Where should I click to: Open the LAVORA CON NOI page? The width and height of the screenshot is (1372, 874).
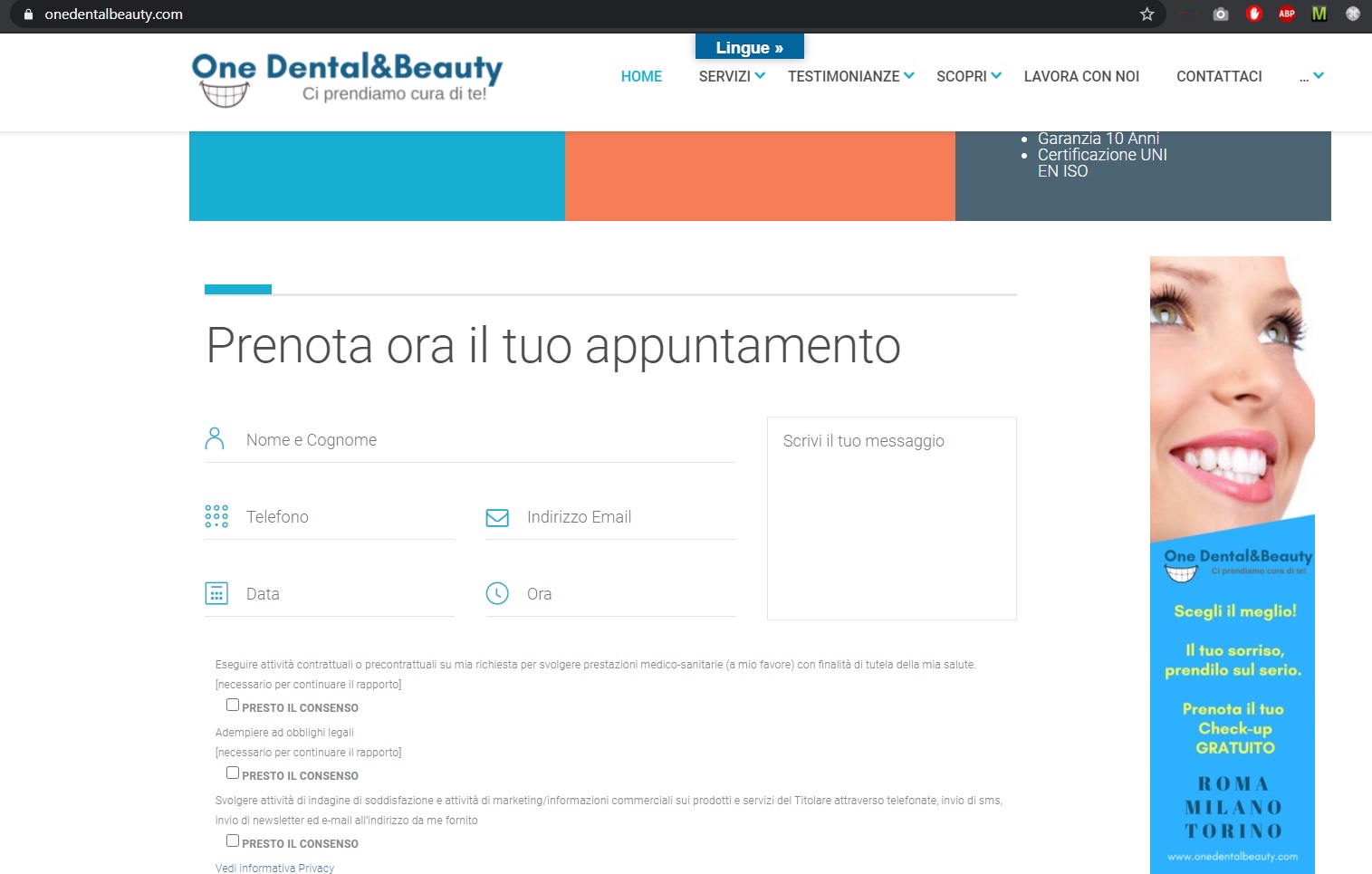[1081, 76]
